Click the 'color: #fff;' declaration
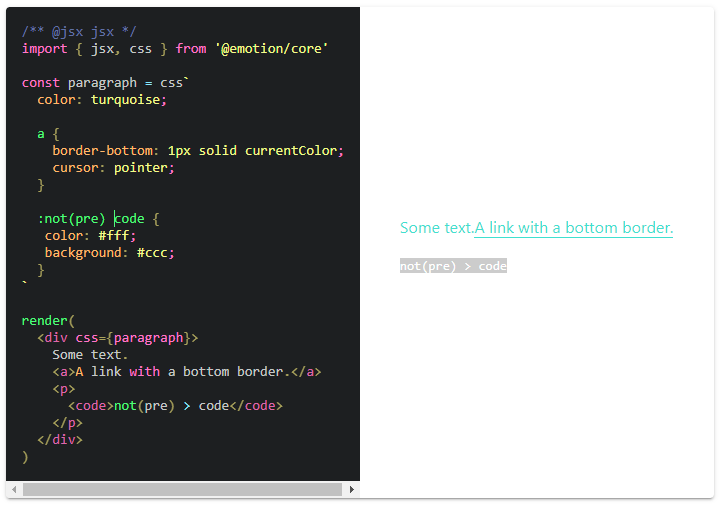This screenshot has height=507, width=725. 90,236
